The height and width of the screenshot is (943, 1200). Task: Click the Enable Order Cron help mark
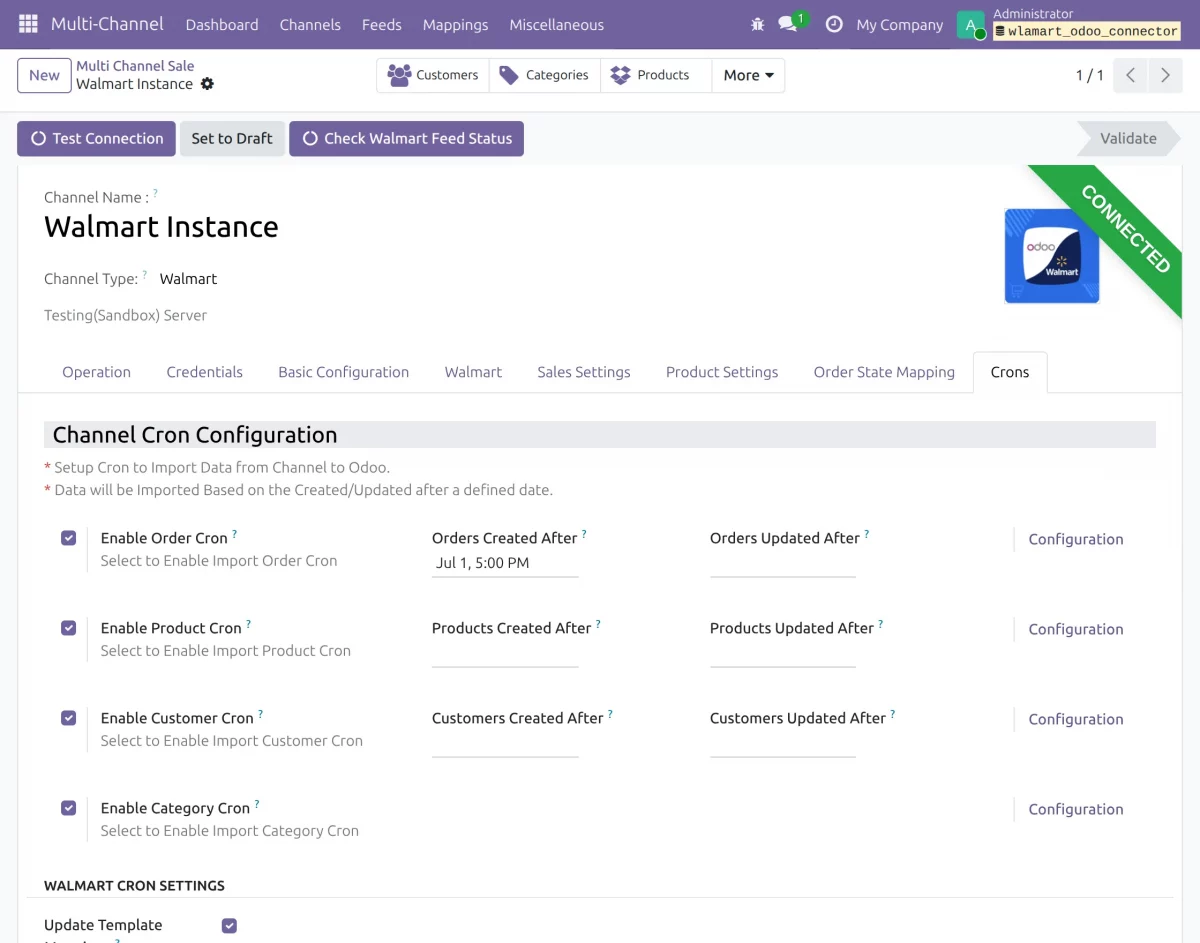point(235,534)
